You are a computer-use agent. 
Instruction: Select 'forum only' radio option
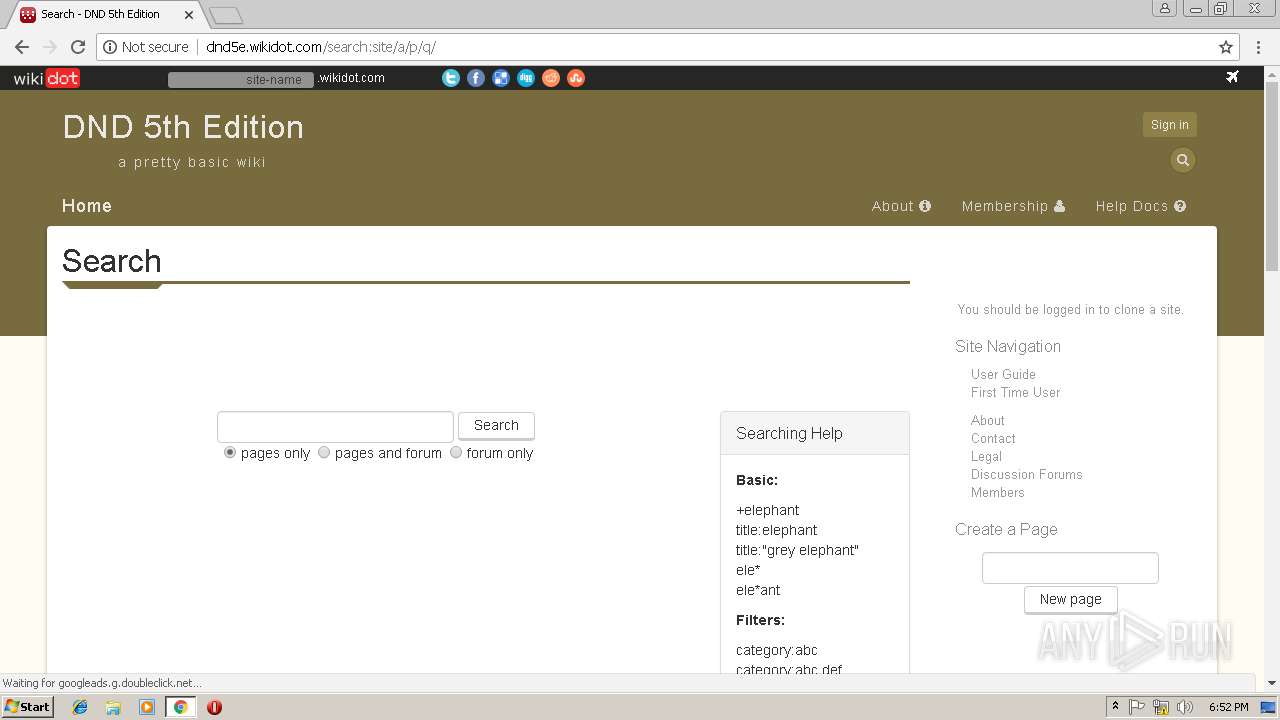[456, 452]
